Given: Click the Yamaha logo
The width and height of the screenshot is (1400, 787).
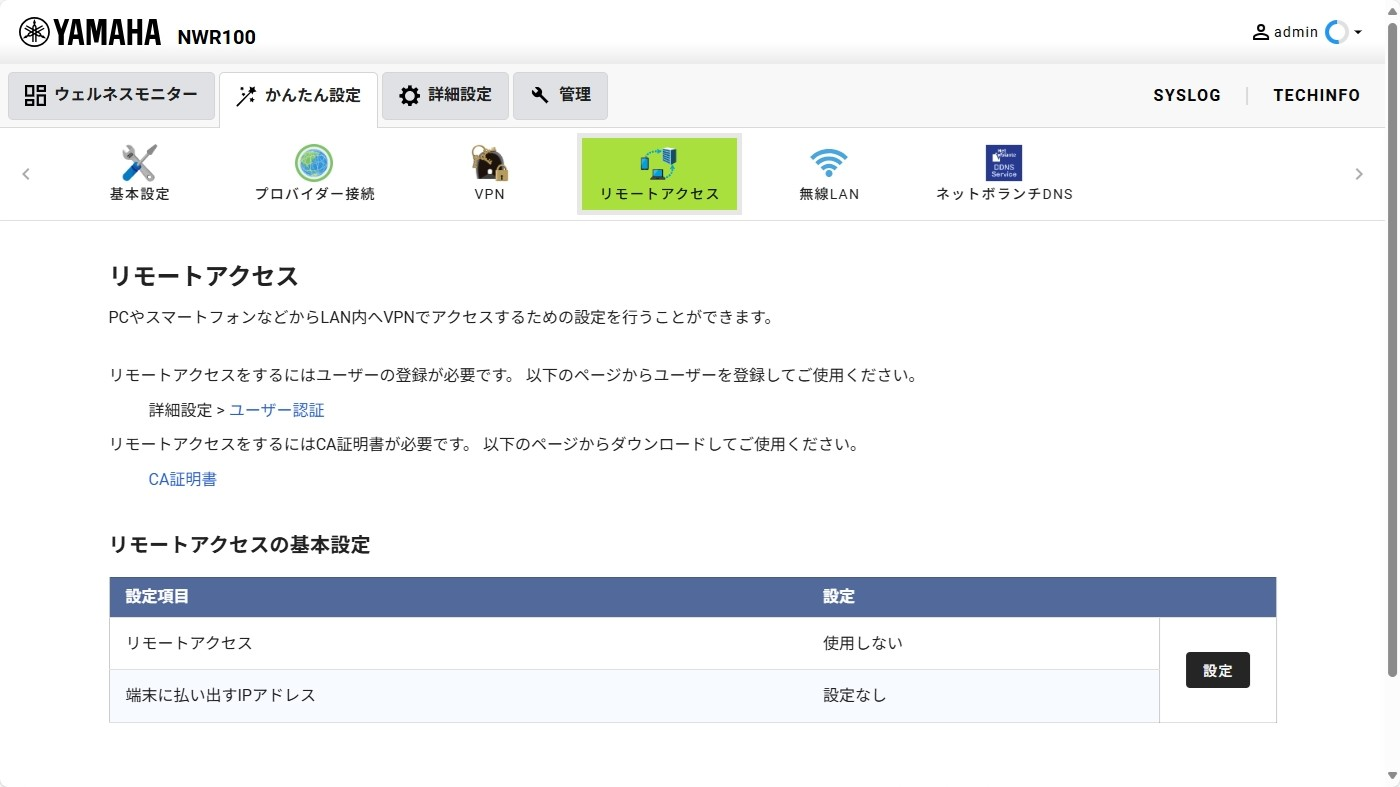Looking at the screenshot, I should (90, 33).
